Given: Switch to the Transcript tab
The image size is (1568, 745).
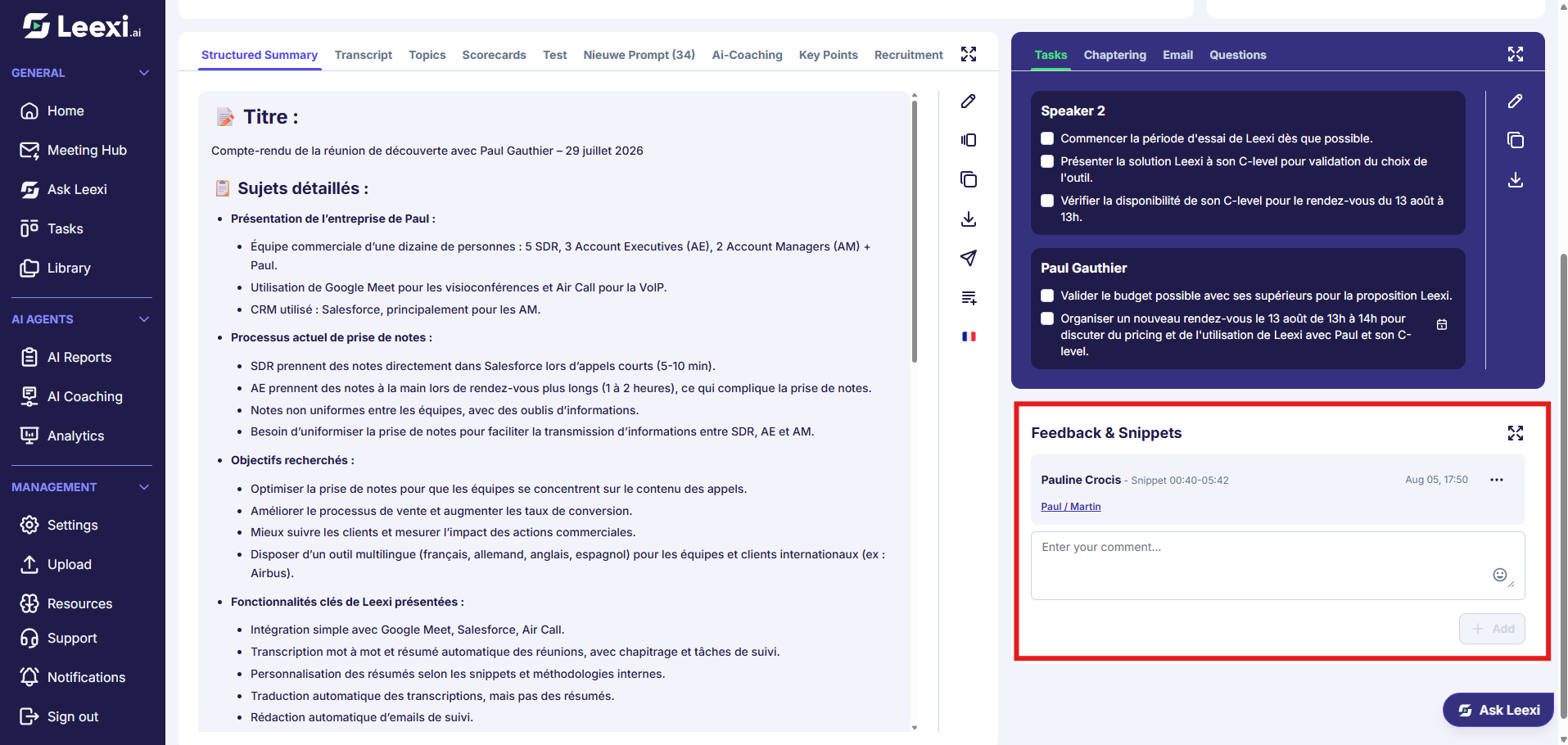Looking at the screenshot, I should (364, 55).
